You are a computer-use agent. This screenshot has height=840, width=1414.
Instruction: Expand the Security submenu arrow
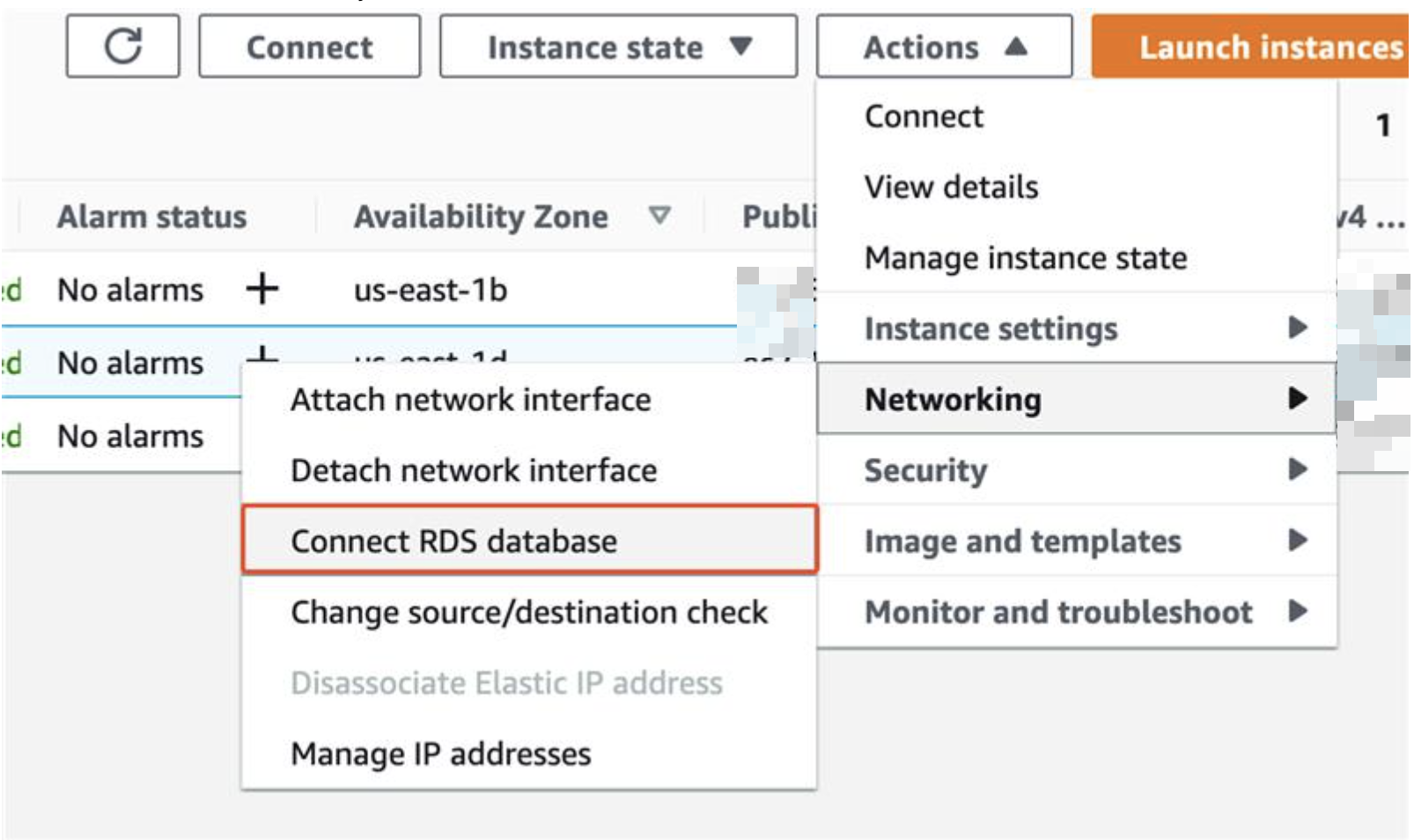tap(1297, 469)
